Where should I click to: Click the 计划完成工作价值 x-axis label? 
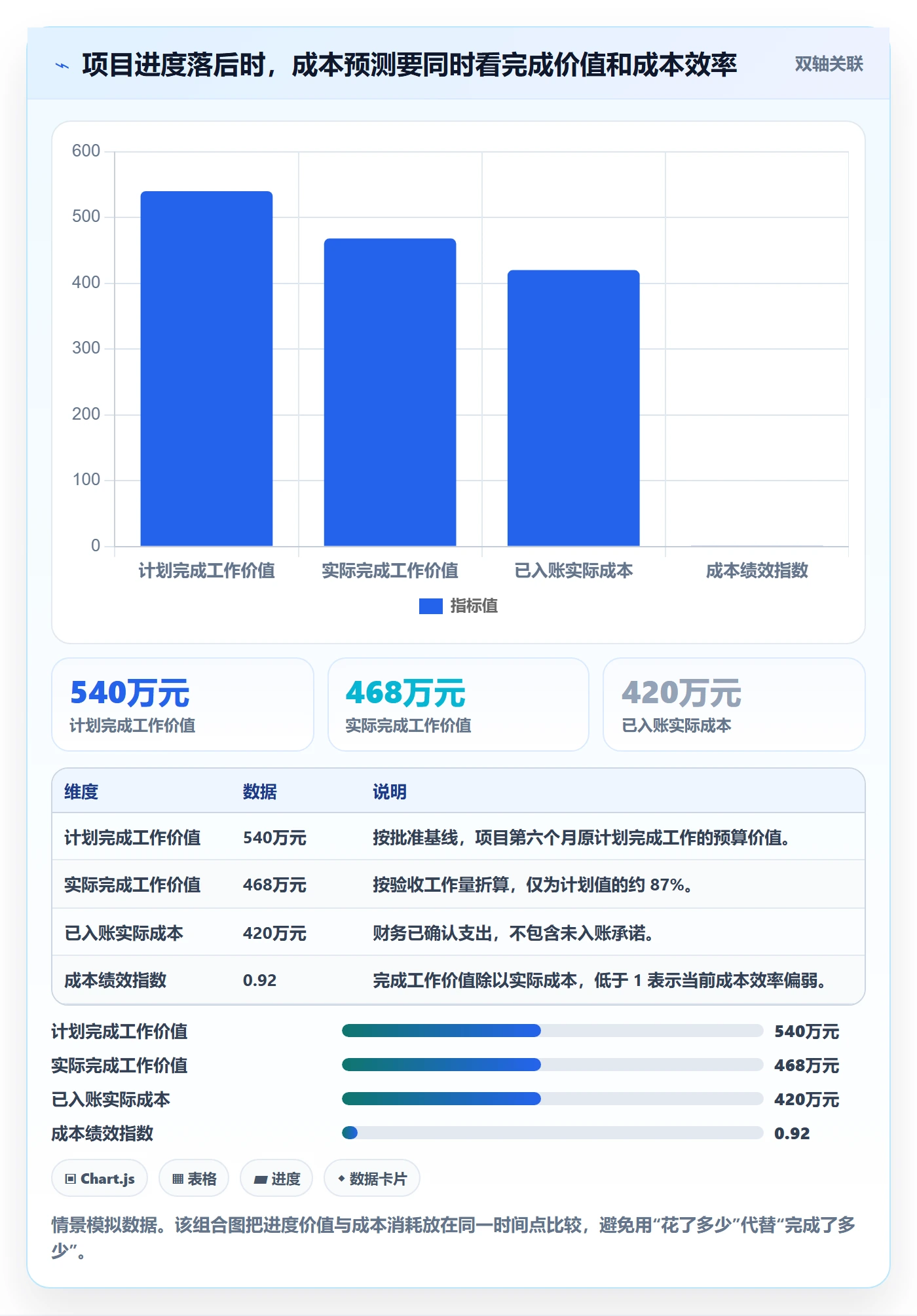[206, 571]
